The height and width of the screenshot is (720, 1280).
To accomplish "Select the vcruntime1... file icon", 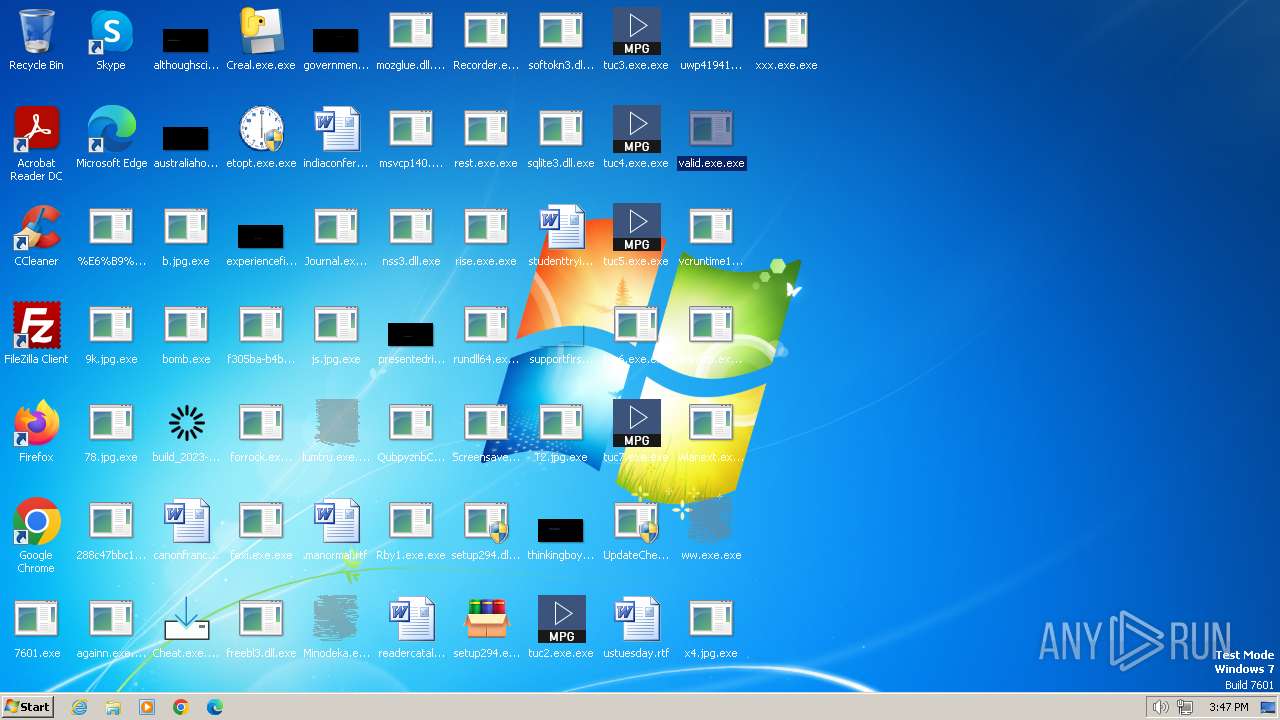I will click(x=711, y=227).
